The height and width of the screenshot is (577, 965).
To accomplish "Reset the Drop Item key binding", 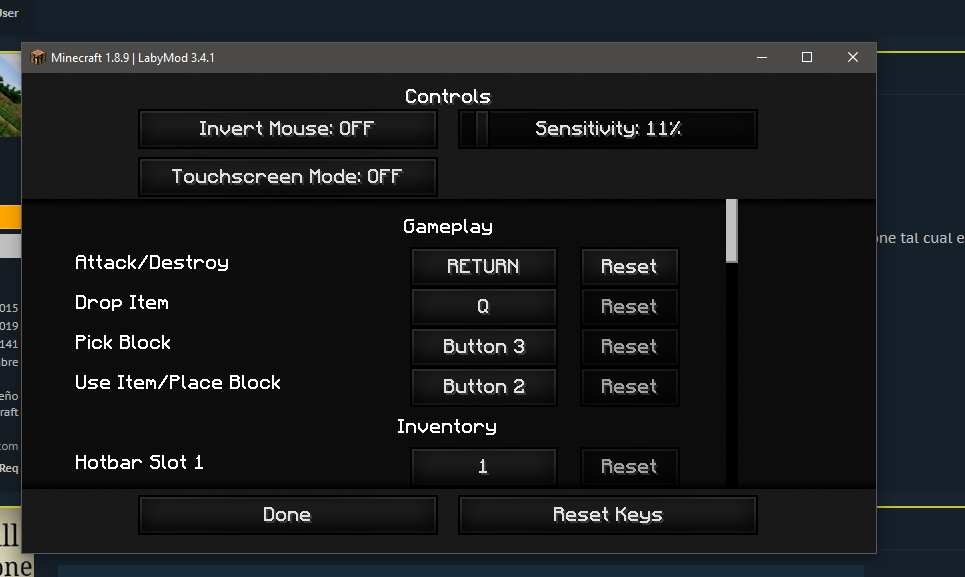I will (630, 307).
